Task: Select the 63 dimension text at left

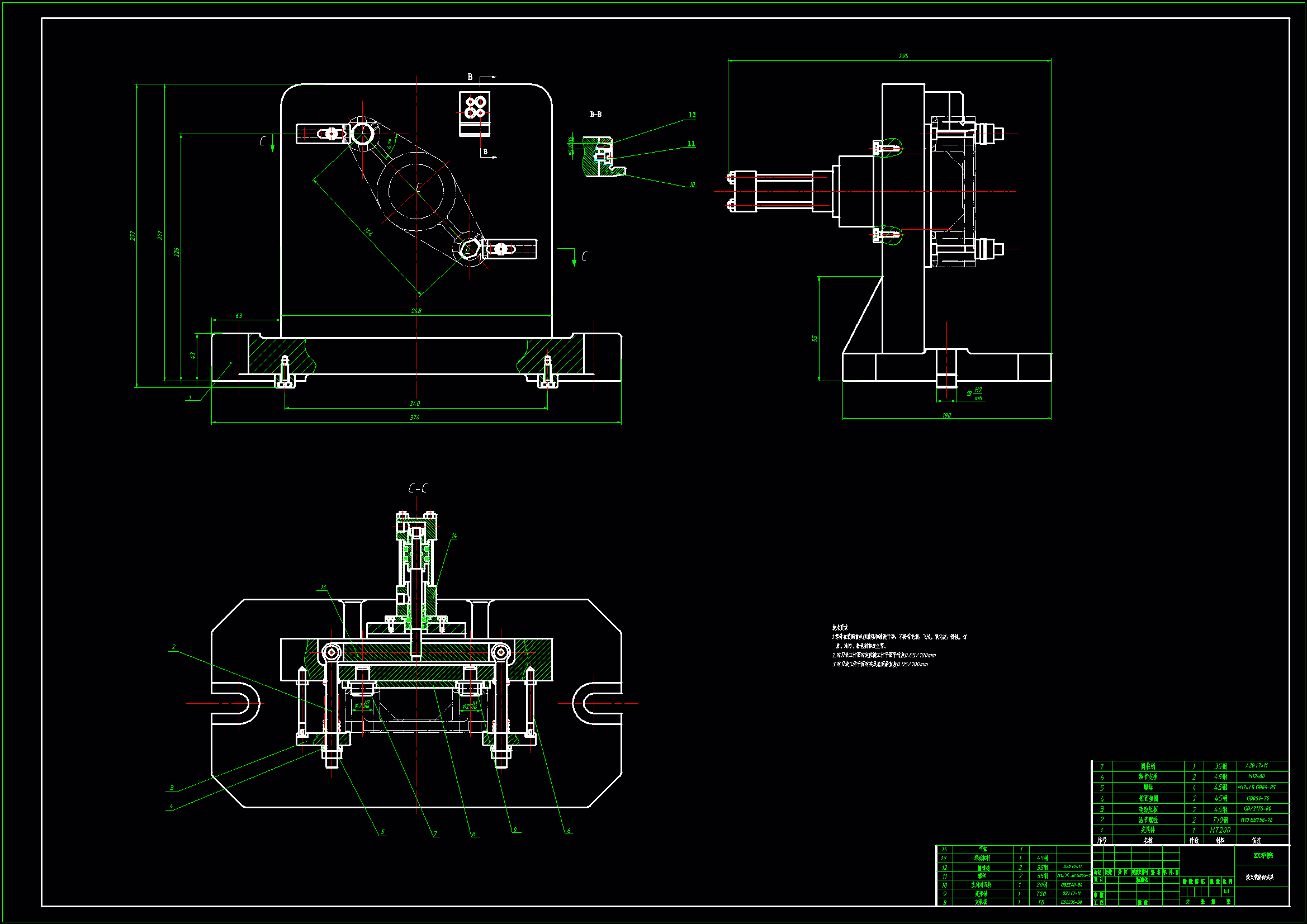Action: 239,316
